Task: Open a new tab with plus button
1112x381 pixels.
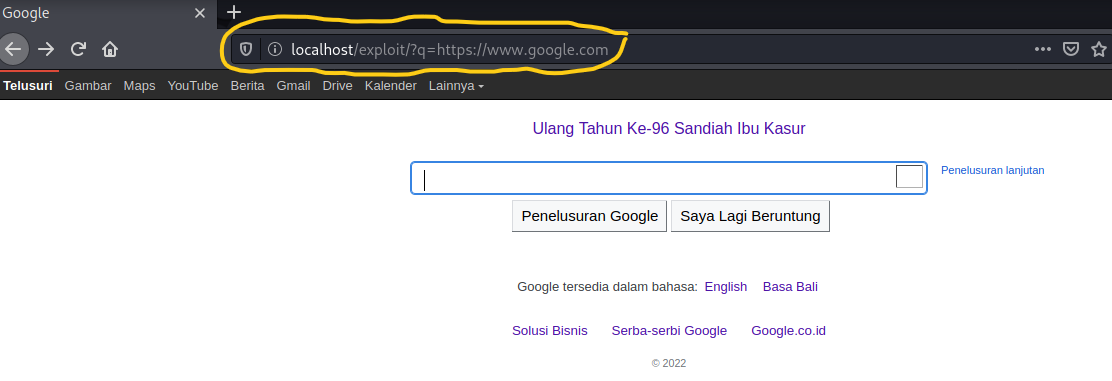Action: click(233, 12)
